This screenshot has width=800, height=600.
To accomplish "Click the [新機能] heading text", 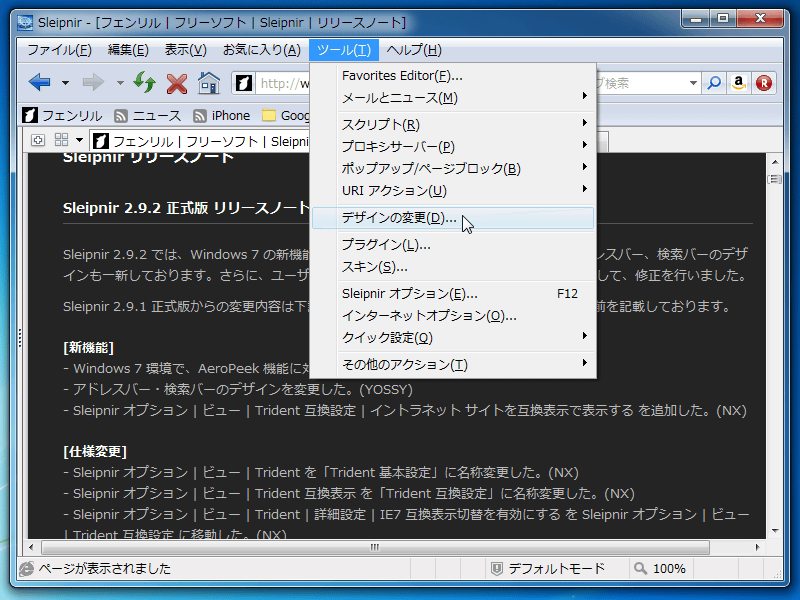I will pos(88,348).
